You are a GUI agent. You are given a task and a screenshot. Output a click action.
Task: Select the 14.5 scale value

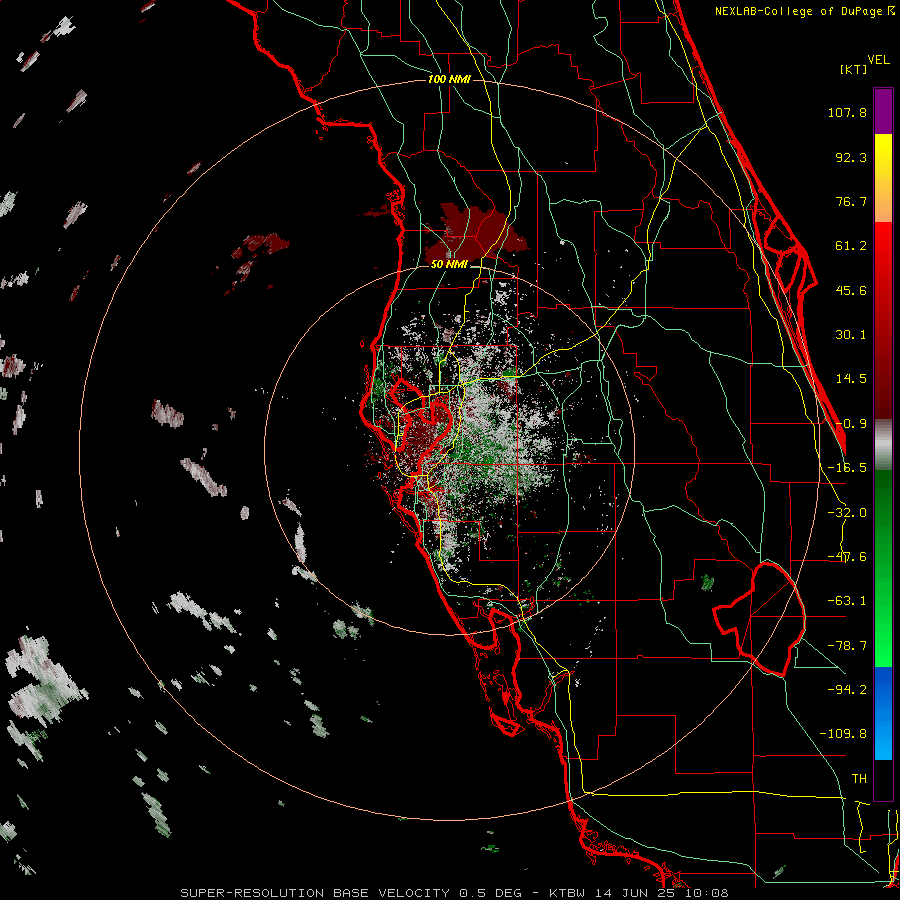click(851, 379)
